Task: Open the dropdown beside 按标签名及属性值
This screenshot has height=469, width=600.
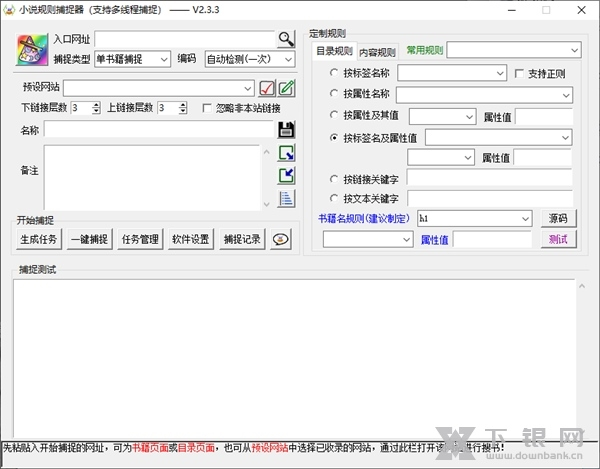Action: pos(499,138)
